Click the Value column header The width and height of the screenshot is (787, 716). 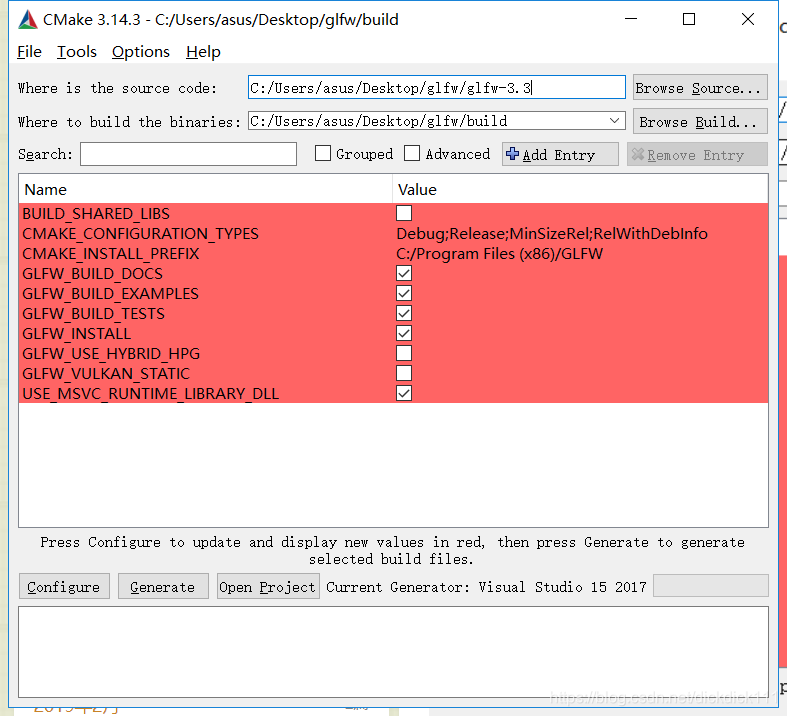(x=417, y=190)
